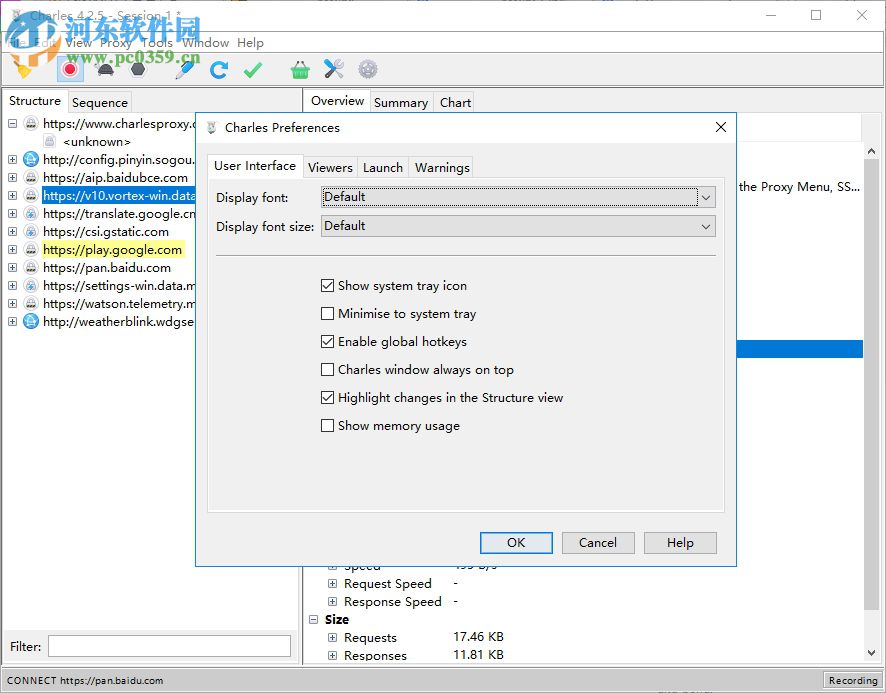Open the Help menu

click(x=250, y=43)
